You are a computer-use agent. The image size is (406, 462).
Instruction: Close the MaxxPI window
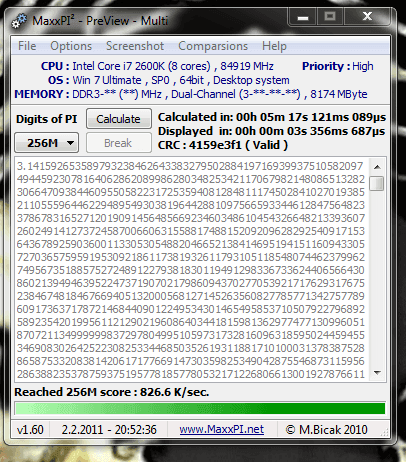(367, 17)
